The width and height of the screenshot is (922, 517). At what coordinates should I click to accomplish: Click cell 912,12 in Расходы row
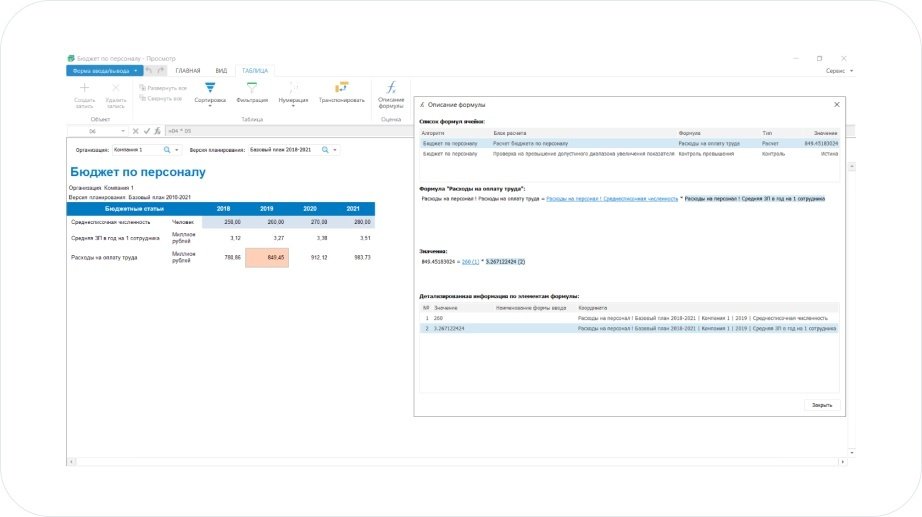pos(310,258)
